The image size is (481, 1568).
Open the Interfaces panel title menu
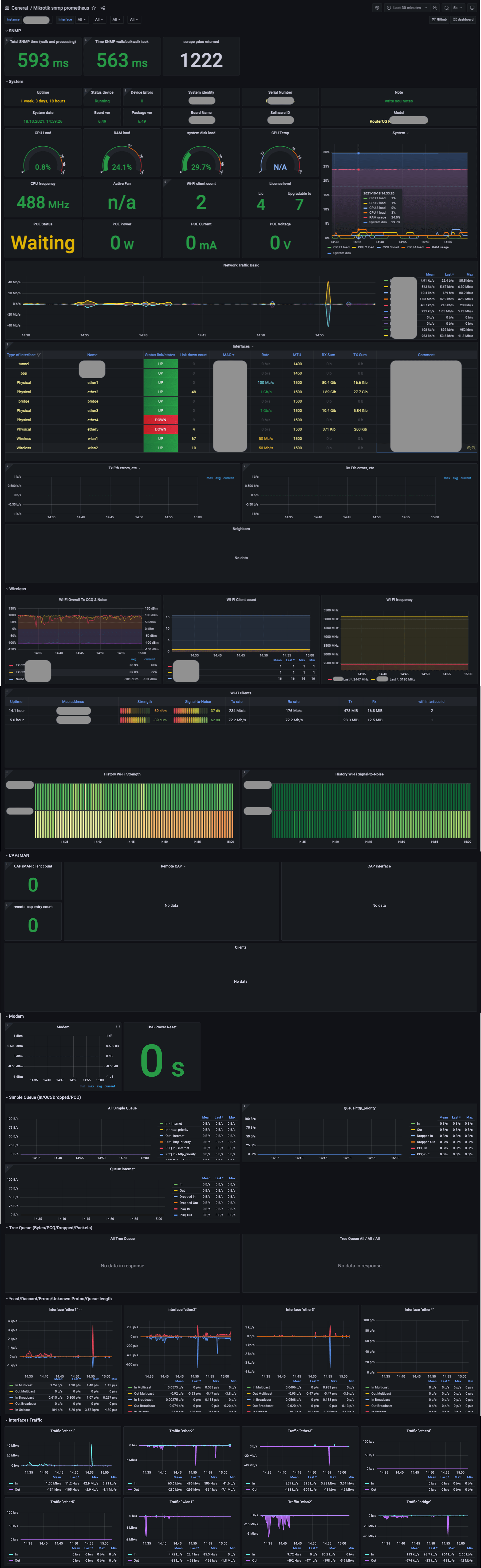241,346
